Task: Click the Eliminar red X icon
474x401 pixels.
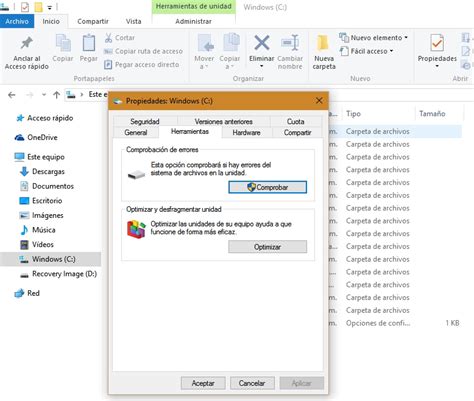Action: click(262, 43)
